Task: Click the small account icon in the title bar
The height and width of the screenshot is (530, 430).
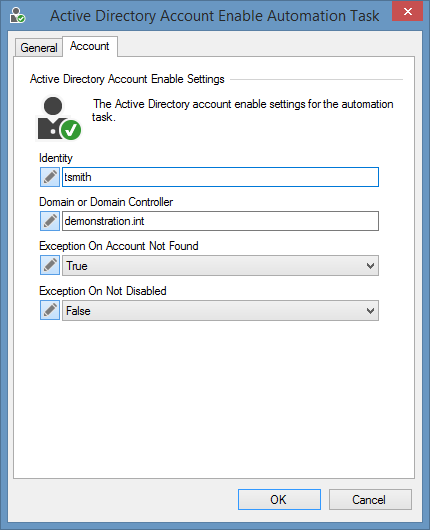Action: click(x=17, y=15)
